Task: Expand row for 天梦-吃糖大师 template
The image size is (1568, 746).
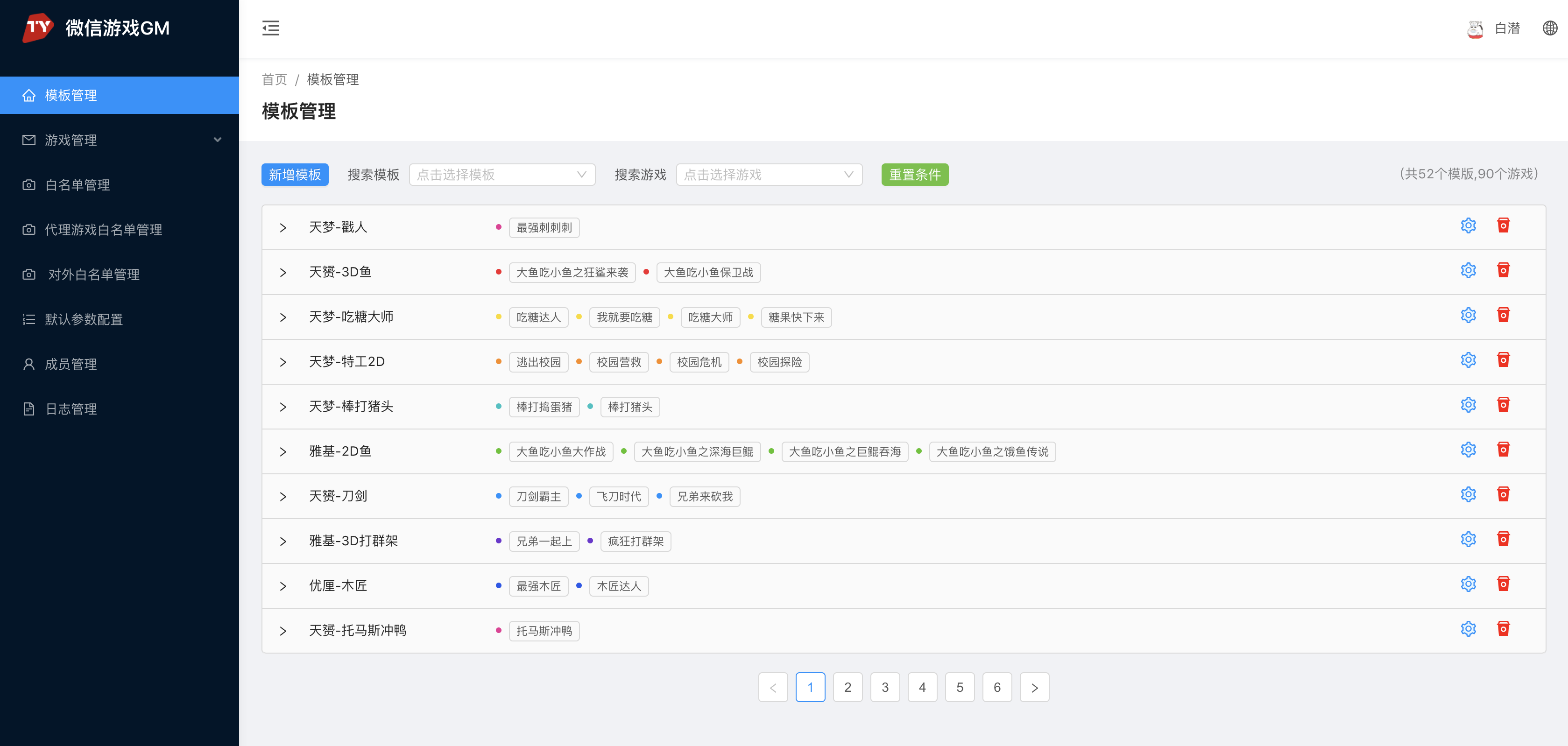Action: (x=282, y=316)
